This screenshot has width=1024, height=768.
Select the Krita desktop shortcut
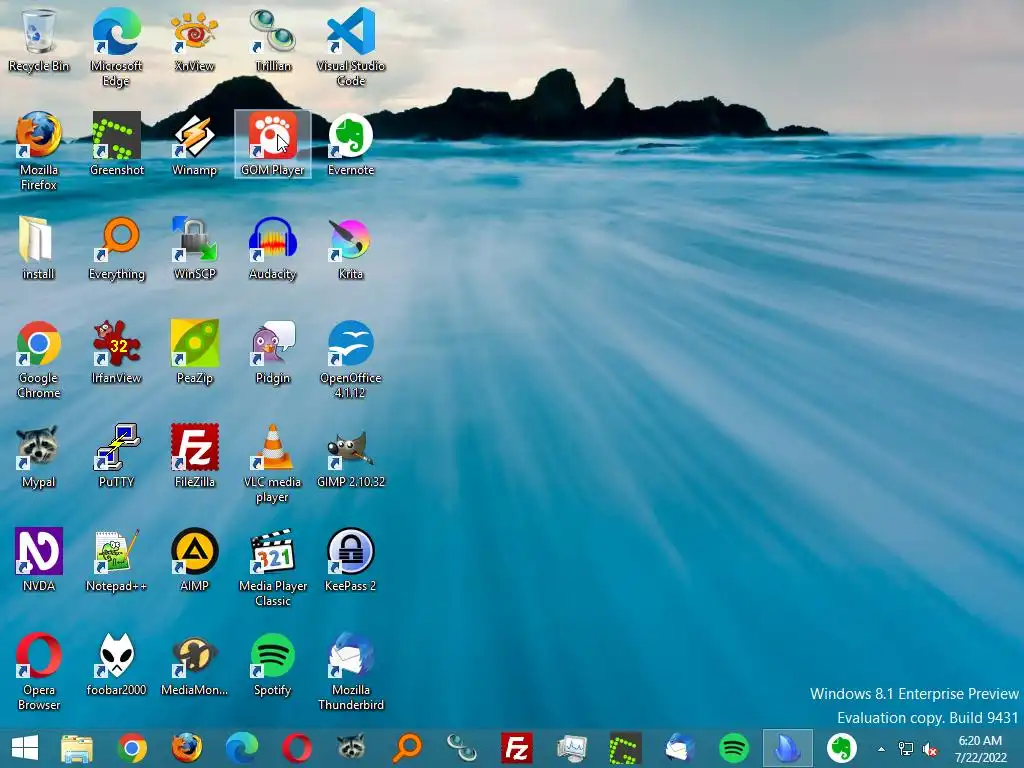coord(351,248)
